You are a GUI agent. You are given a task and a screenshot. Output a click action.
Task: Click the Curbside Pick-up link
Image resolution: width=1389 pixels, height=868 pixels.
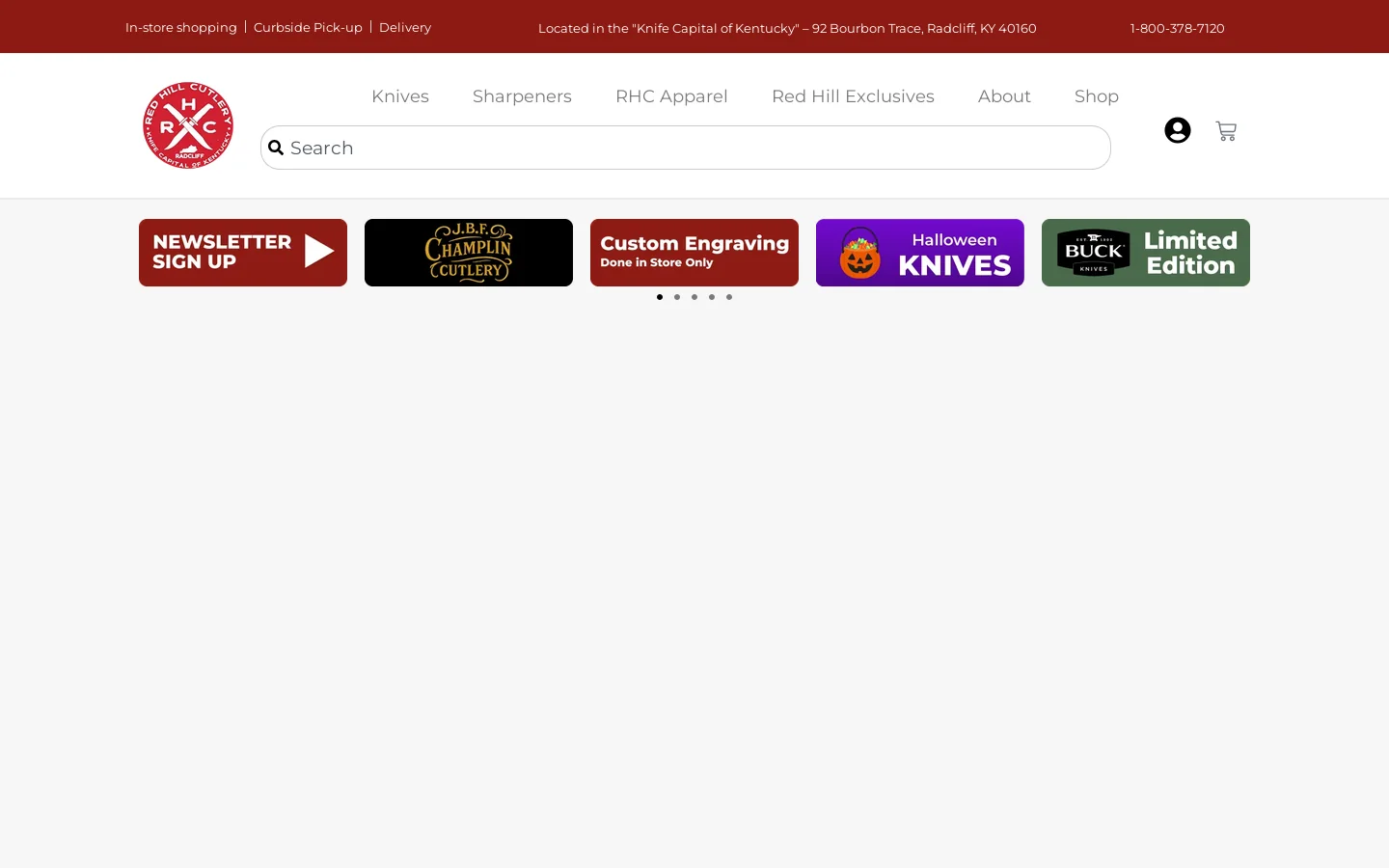[308, 27]
